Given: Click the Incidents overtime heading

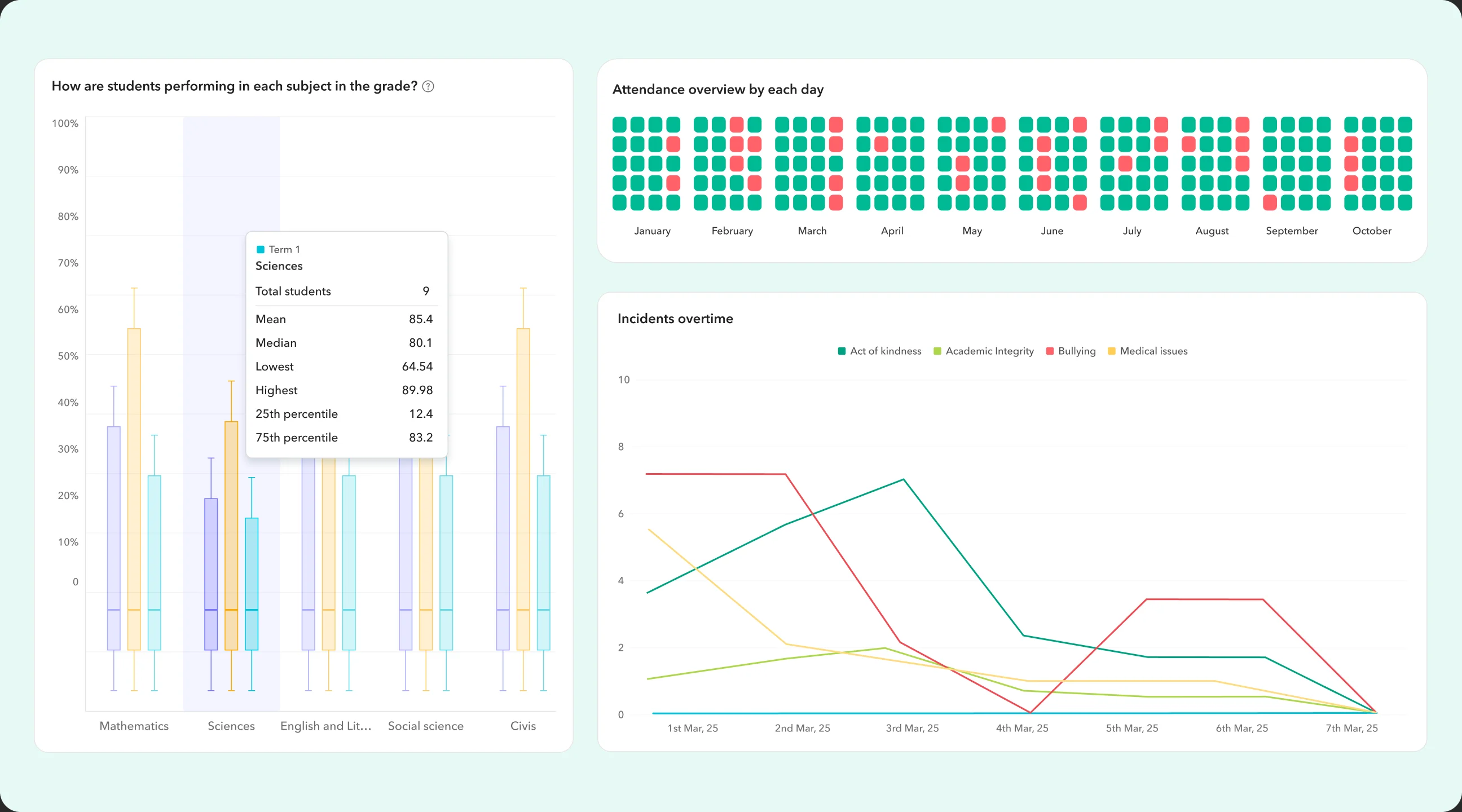Looking at the screenshot, I should [x=675, y=319].
